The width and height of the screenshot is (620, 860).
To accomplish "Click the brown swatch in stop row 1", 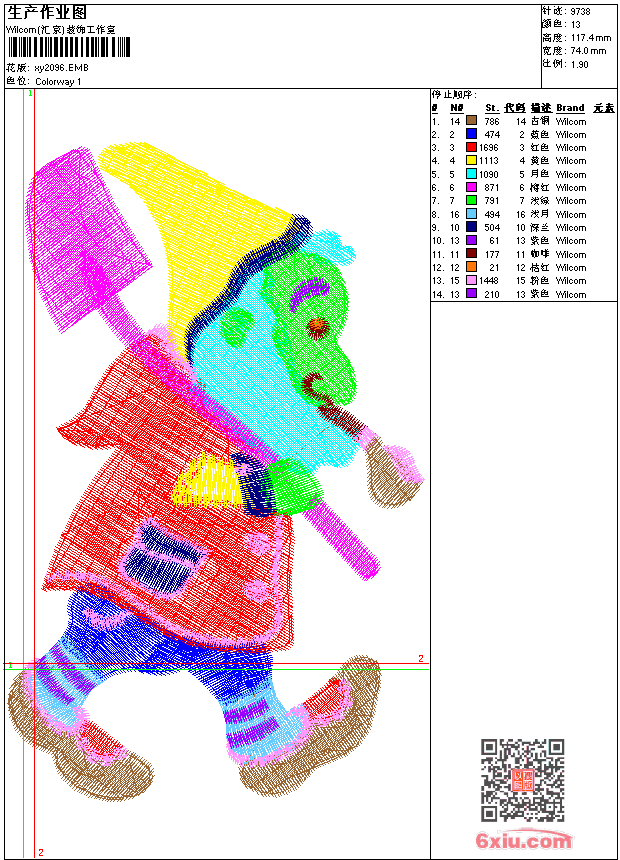I will click(471, 121).
